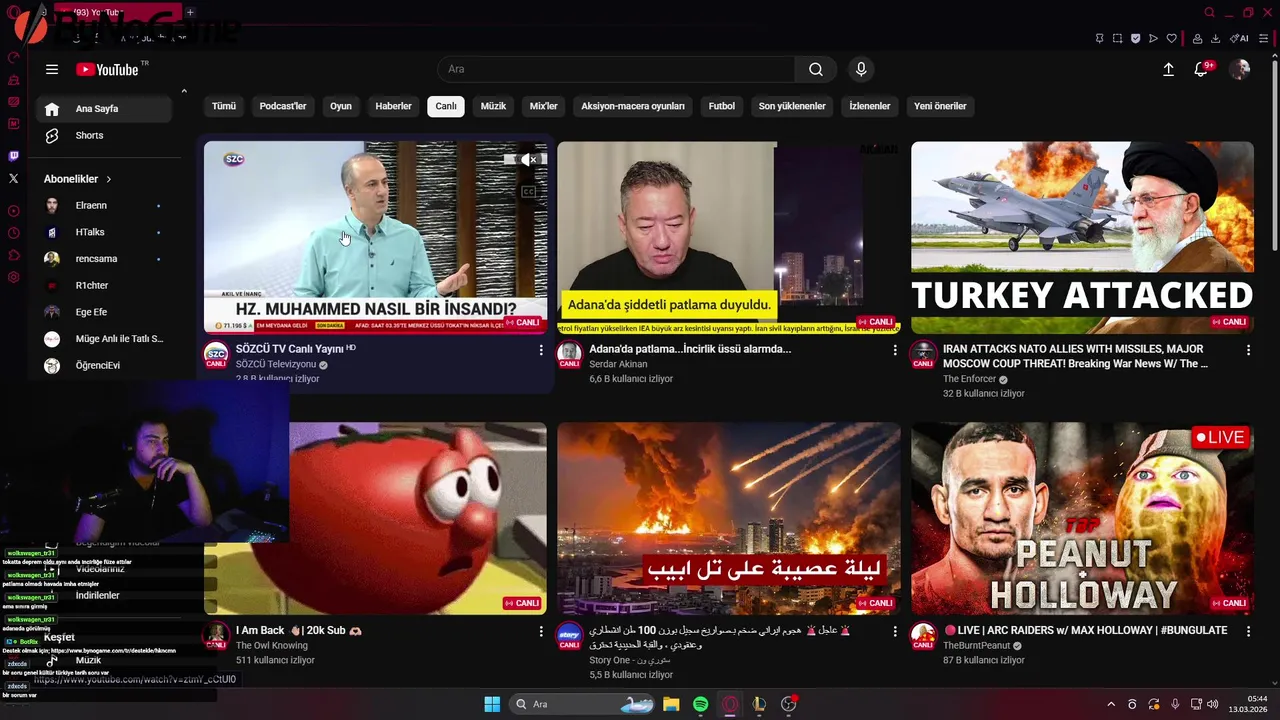Select the Haberler filter chip
This screenshot has width=1280, height=720.
(393, 106)
